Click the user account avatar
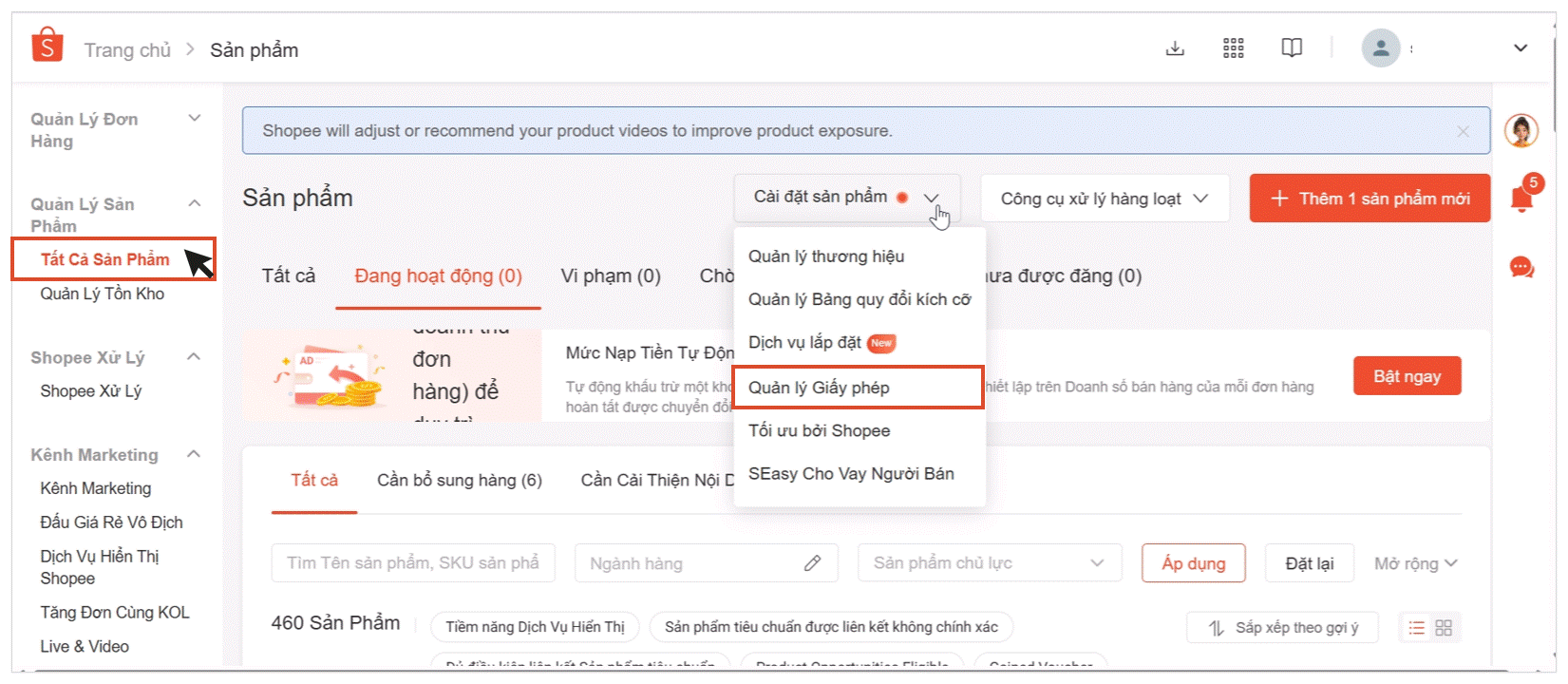This screenshot has width=1568, height=684. coord(1381,48)
